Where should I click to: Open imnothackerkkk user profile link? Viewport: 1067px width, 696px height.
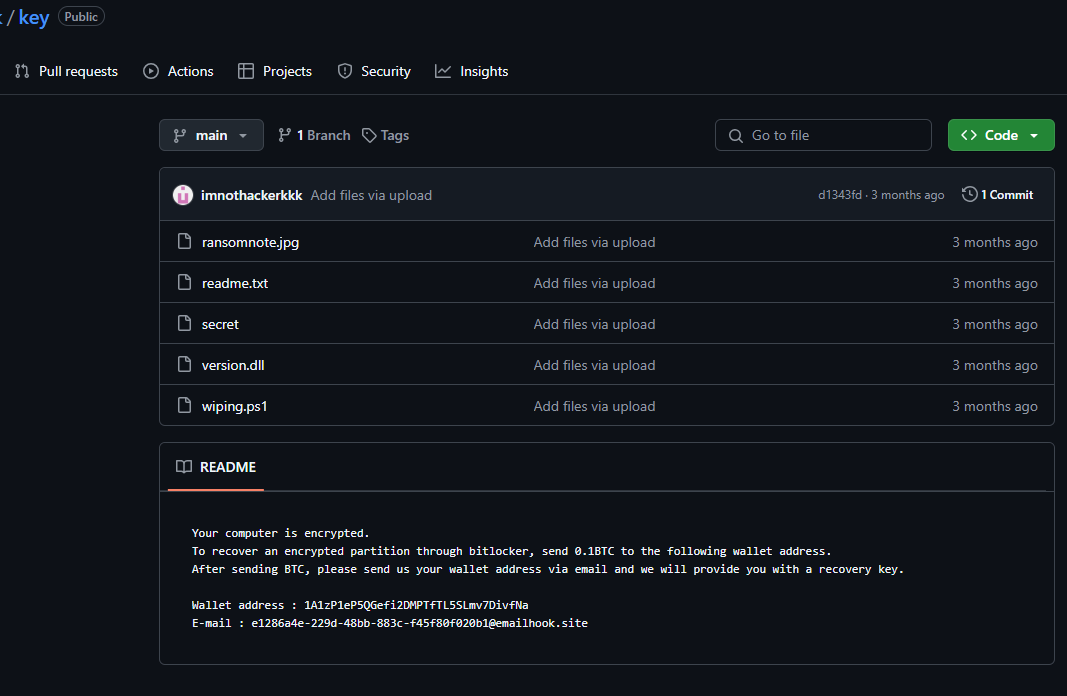click(251, 195)
